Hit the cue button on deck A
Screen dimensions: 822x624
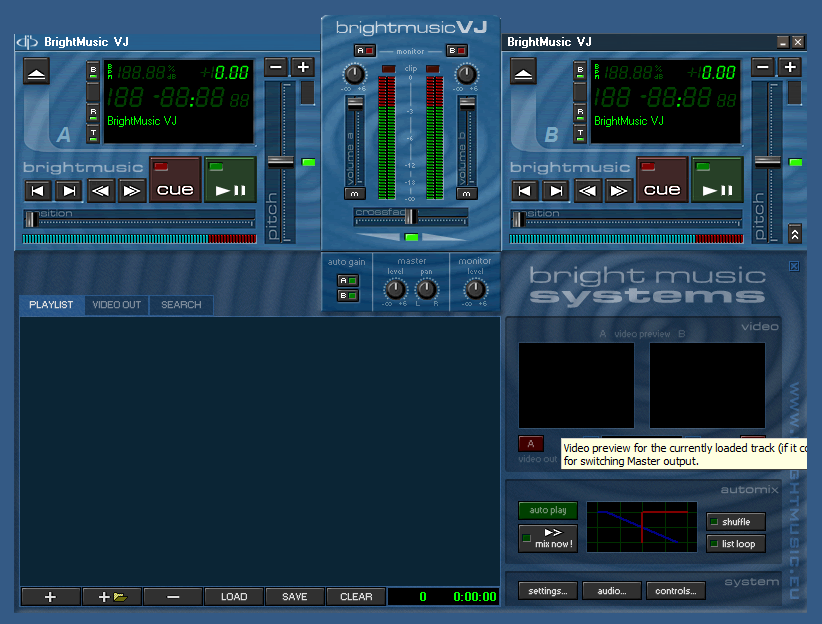click(175, 179)
